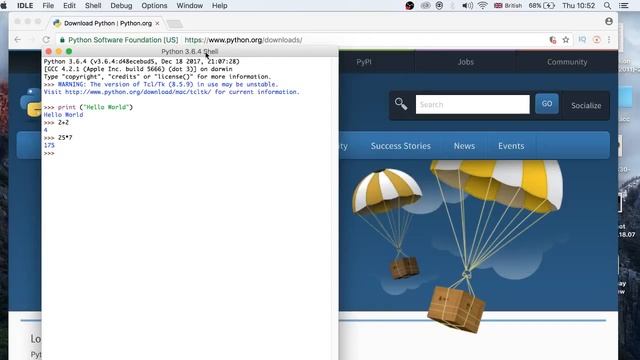Click the print ("Hello World") line
Screen dimensions: 640x360
88,107
